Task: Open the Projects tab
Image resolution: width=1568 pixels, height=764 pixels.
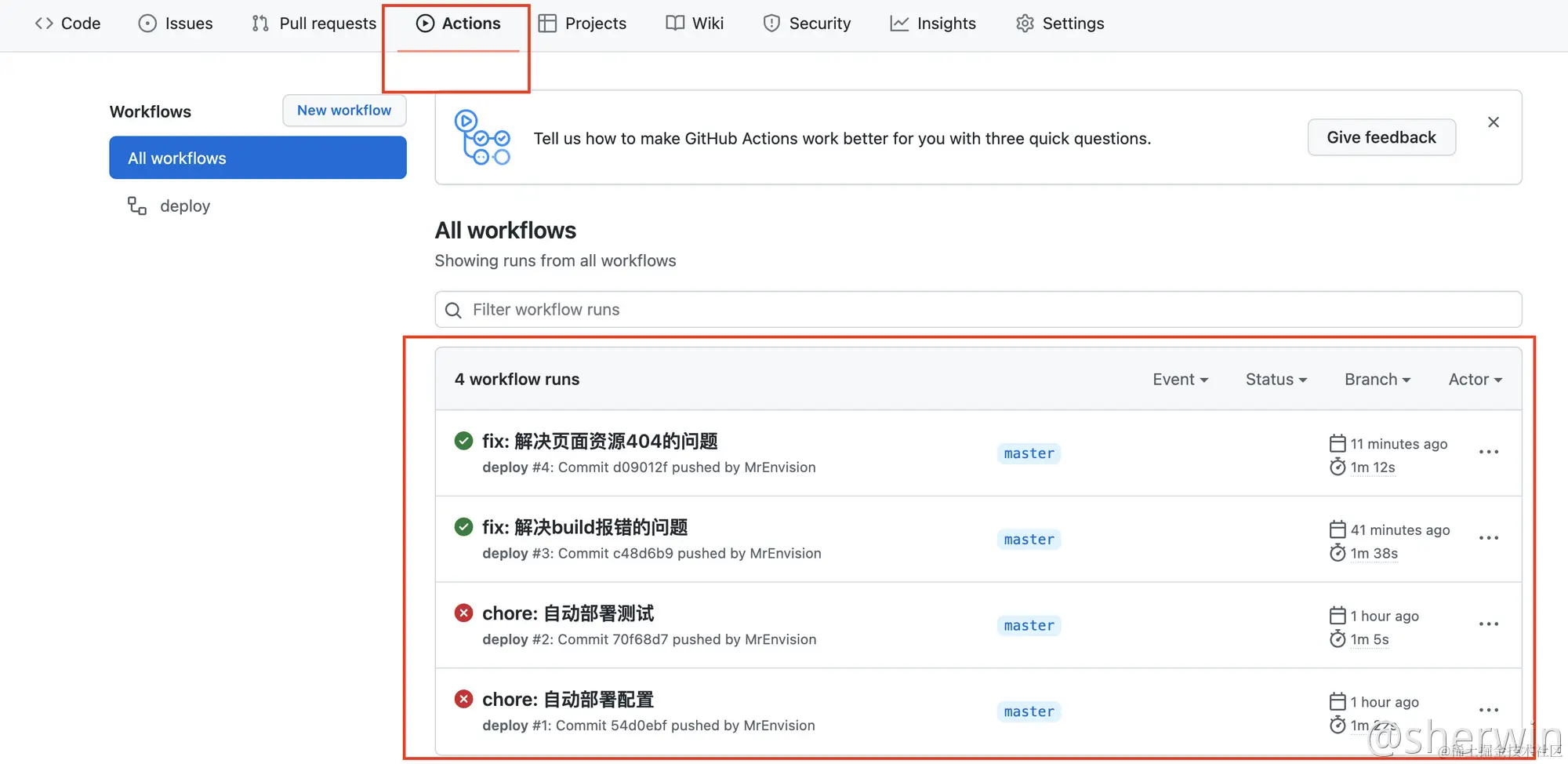Action: (583, 24)
